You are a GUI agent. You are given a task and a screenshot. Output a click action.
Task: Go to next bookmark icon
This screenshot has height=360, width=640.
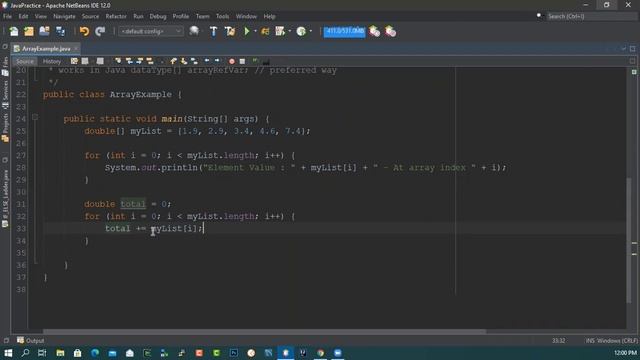click(184, 61)
